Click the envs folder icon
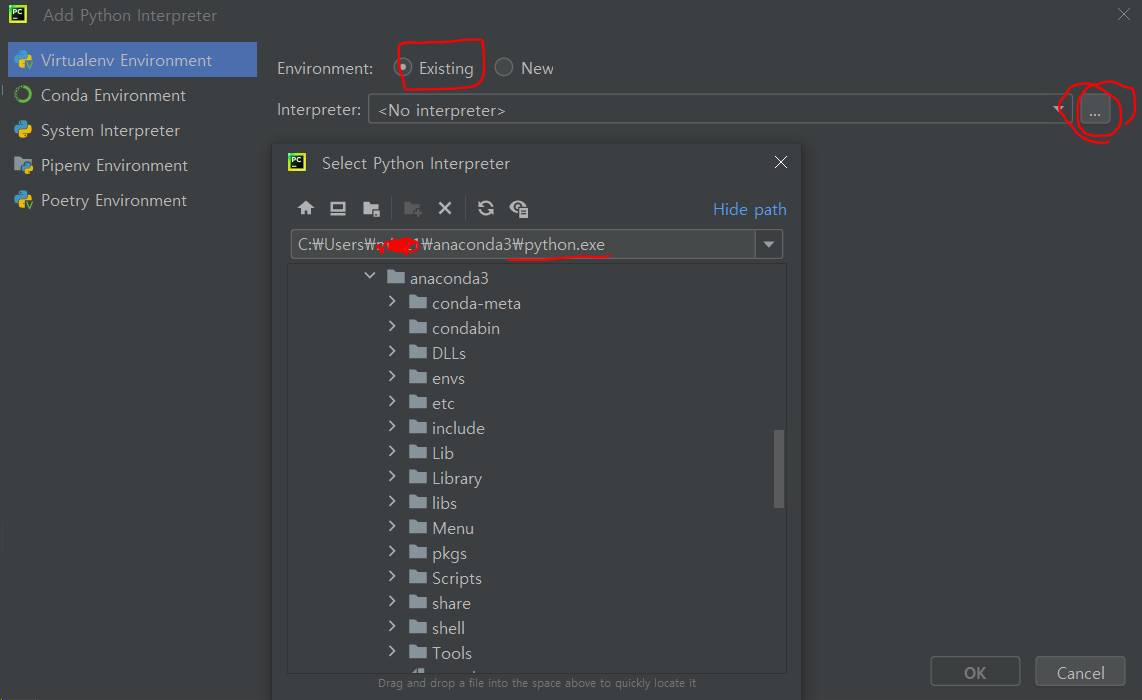 point(417,377)
